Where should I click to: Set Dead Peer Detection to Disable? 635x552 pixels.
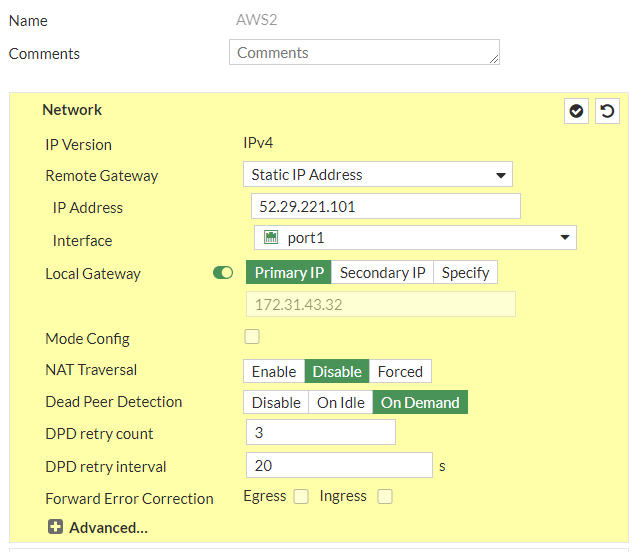[276, 402]
